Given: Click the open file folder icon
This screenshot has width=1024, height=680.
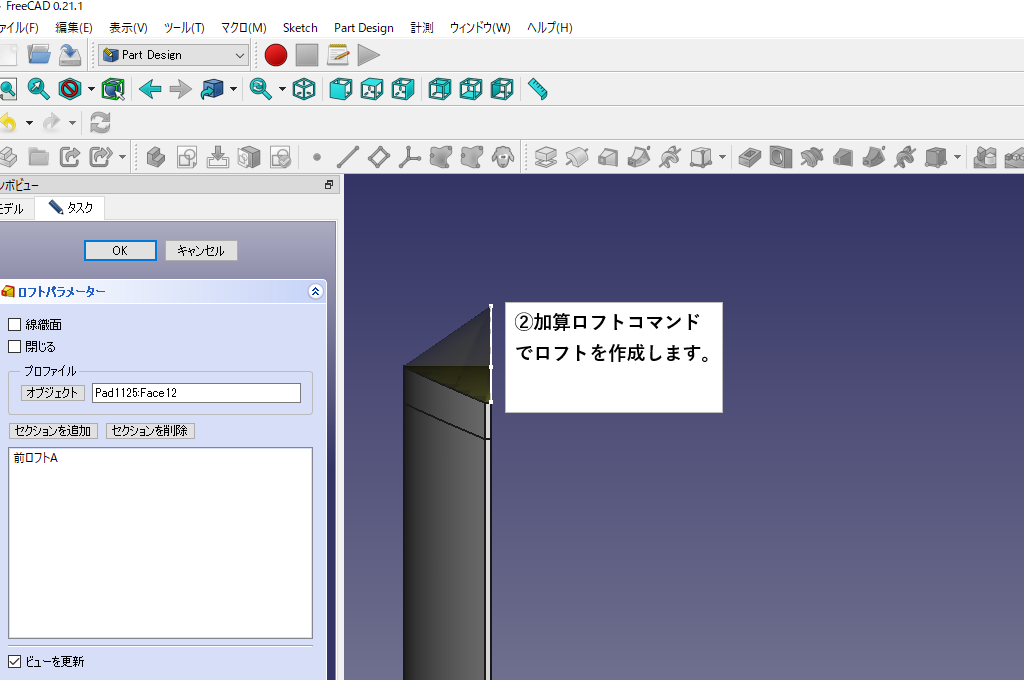Looking at the screenshot, I should [39, 55].
